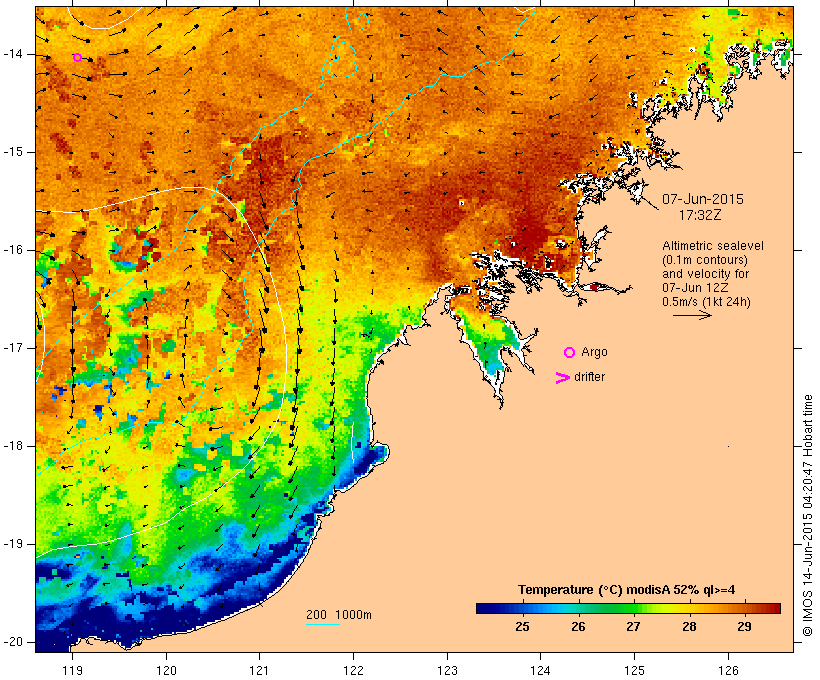The height and width of the screenshot is (680, 820).
Task: Click the '-19' latitude axis label
Action: pos(13,544)
